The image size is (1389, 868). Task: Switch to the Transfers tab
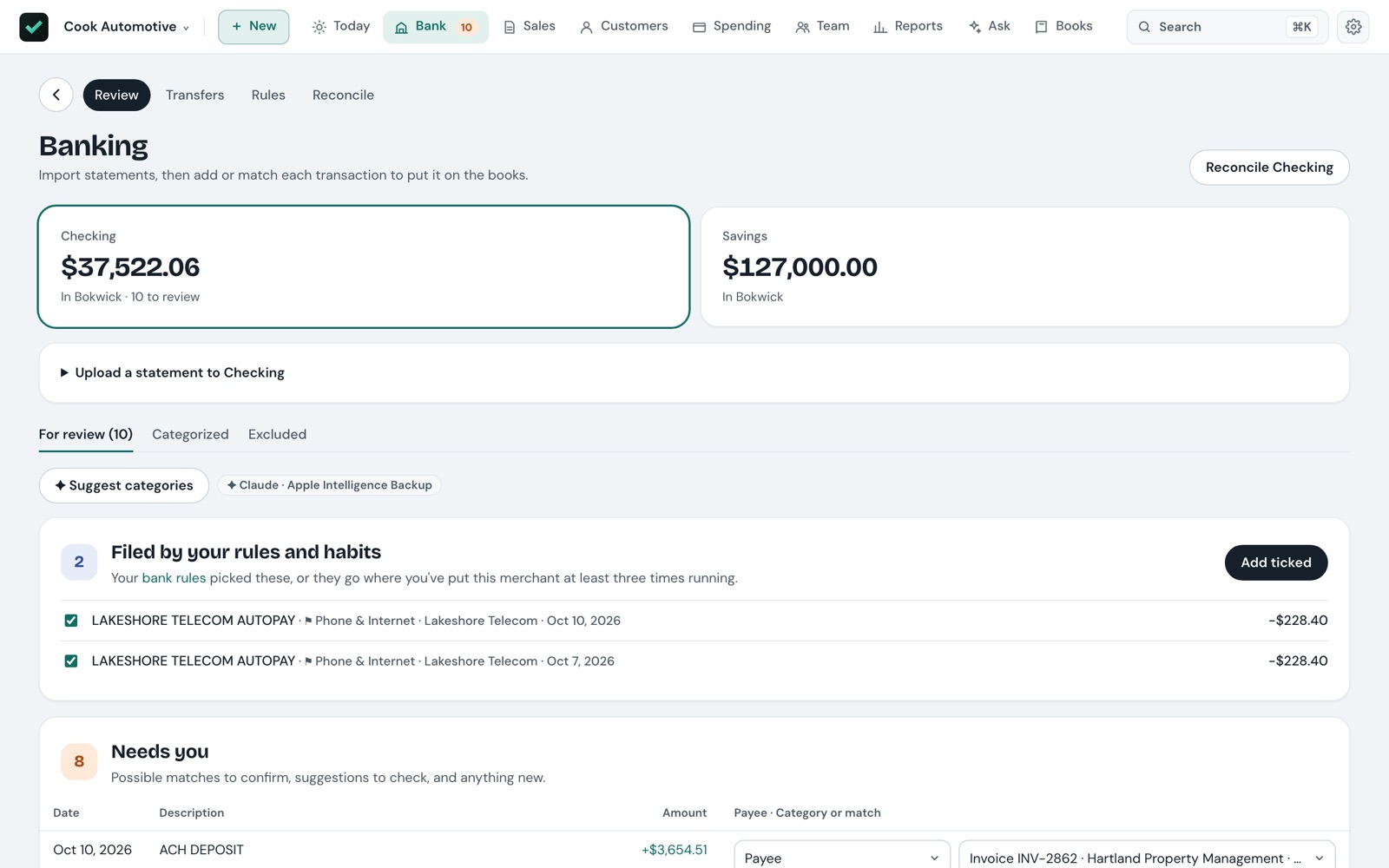pyautogui.click(x=195, y=95)
